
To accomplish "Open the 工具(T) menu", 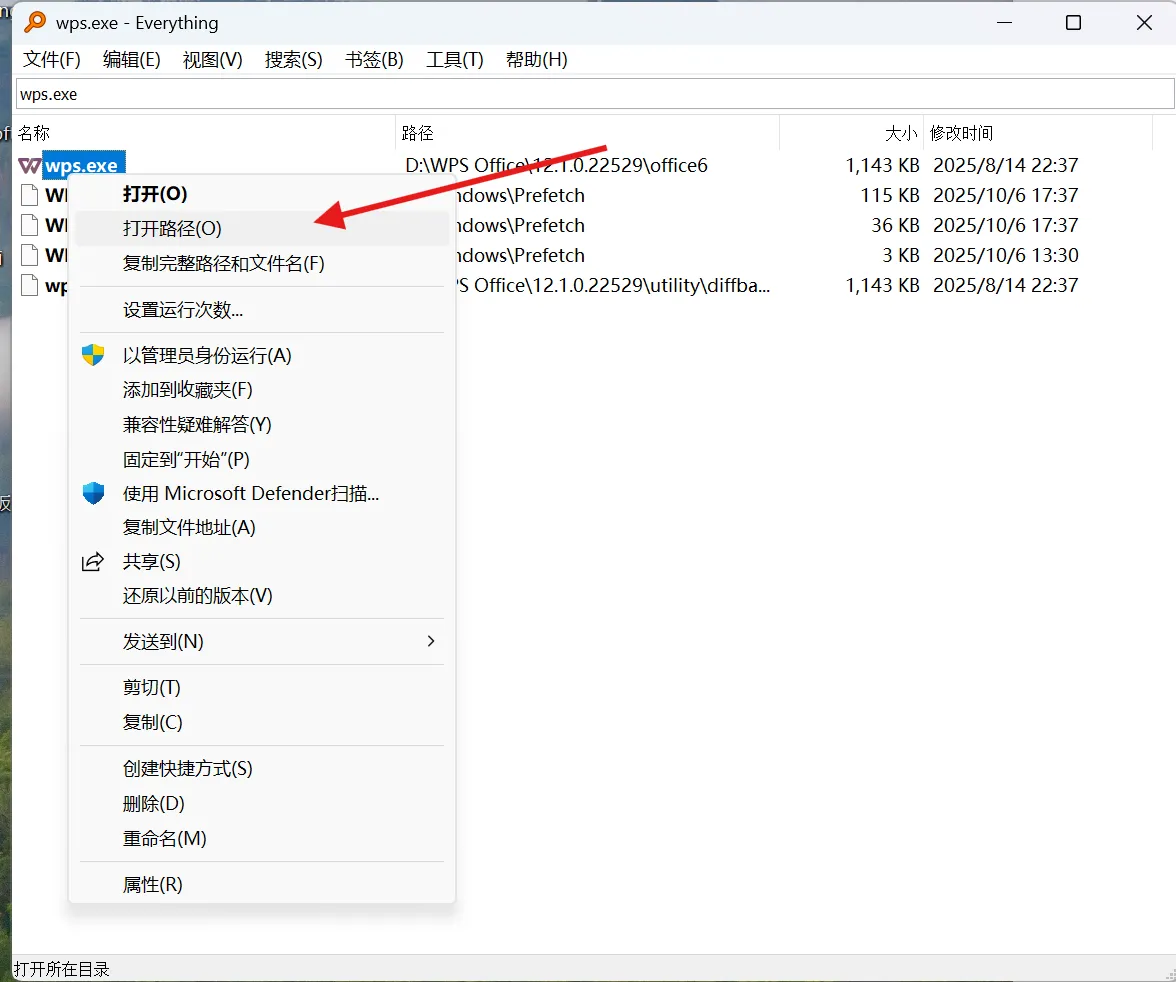I will 455,59.
